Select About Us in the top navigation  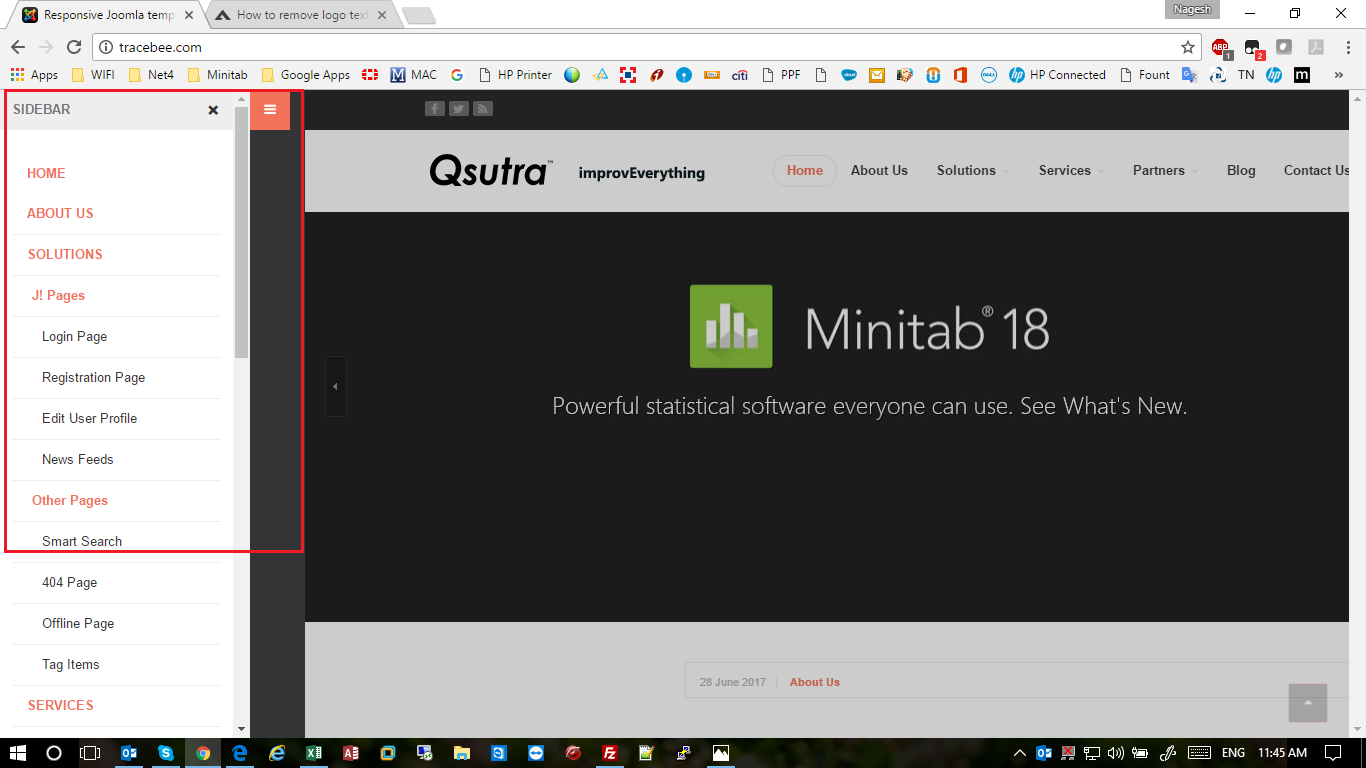pyautogui.click(x=879, y=171)
